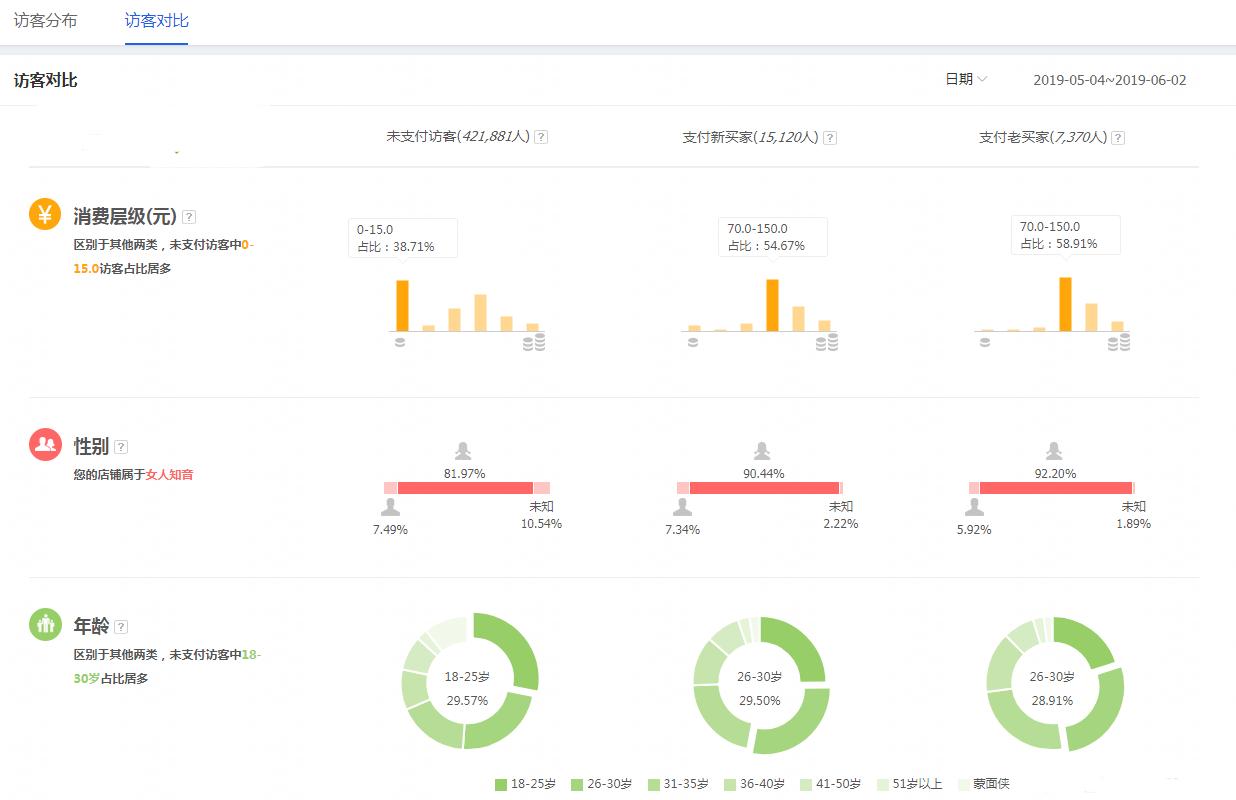The width and height of the screenshot is (1236, 800).
Task: Toggle 18-25岁 legend item
Action: coord(525,784)
